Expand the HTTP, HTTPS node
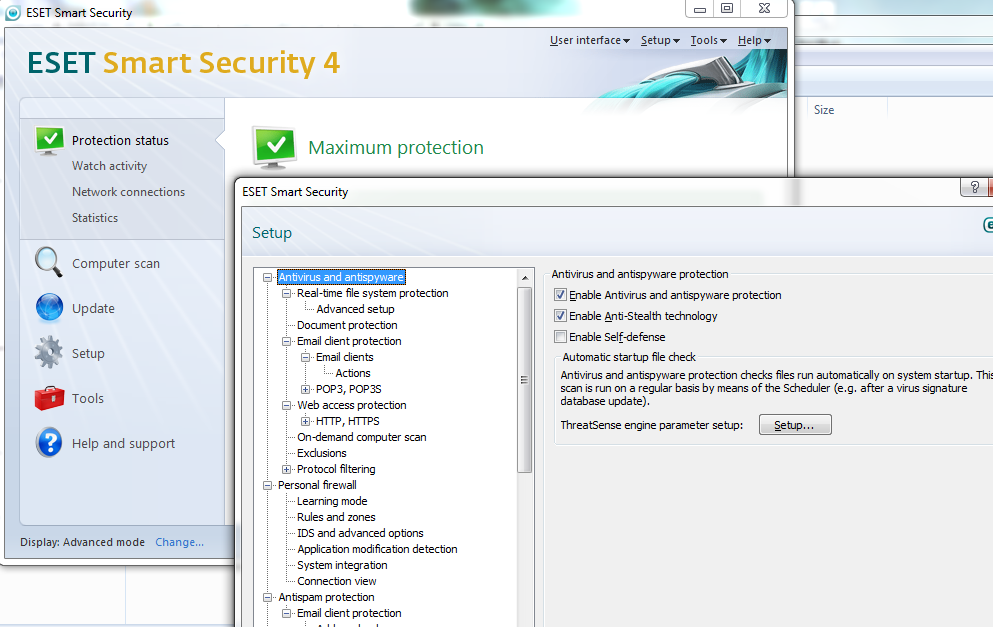Image resolution: width=993 pixels, height=627 pixels. (305, 421)
